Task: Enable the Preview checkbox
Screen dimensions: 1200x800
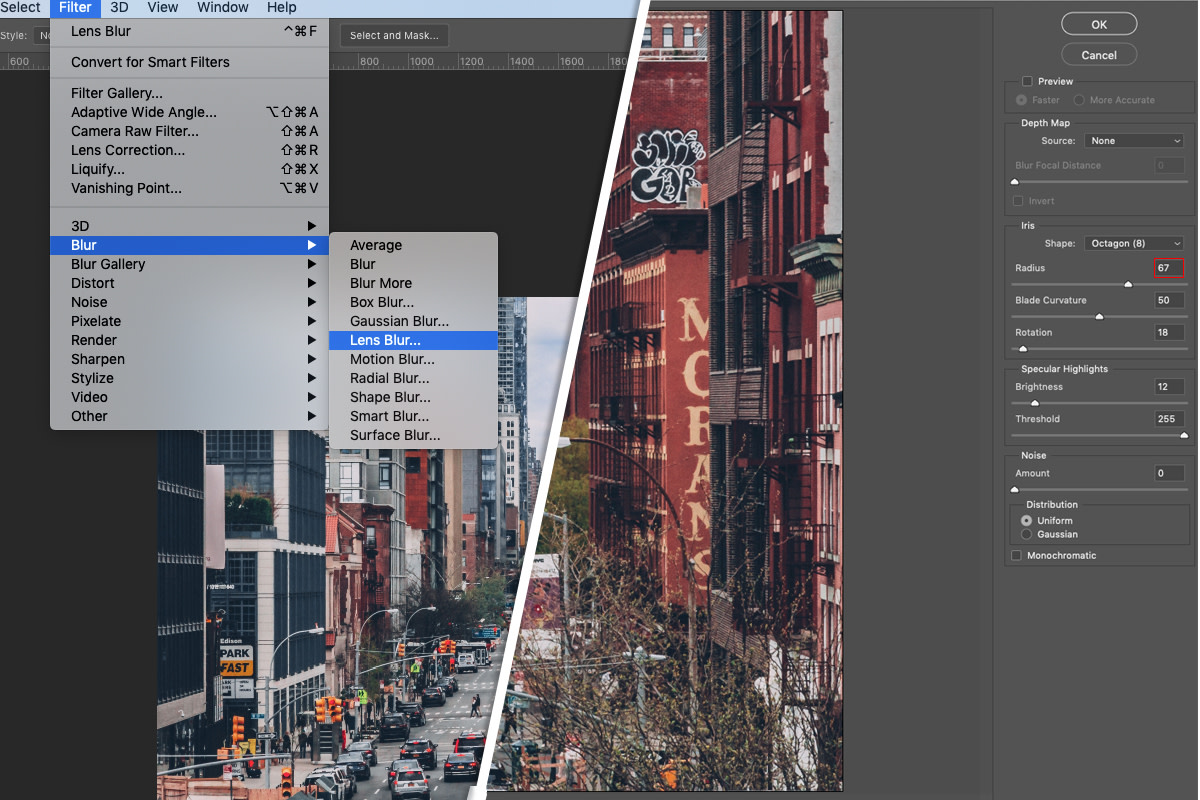Action: (1027, 82)
